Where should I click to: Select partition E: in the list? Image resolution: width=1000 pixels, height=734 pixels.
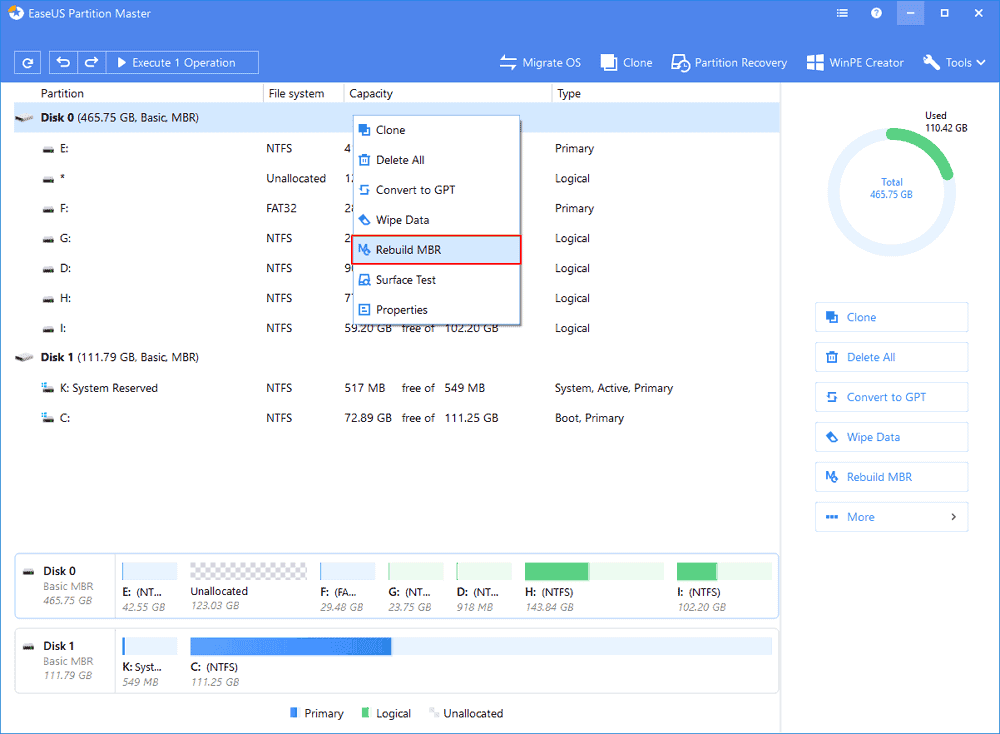(396, 149)
